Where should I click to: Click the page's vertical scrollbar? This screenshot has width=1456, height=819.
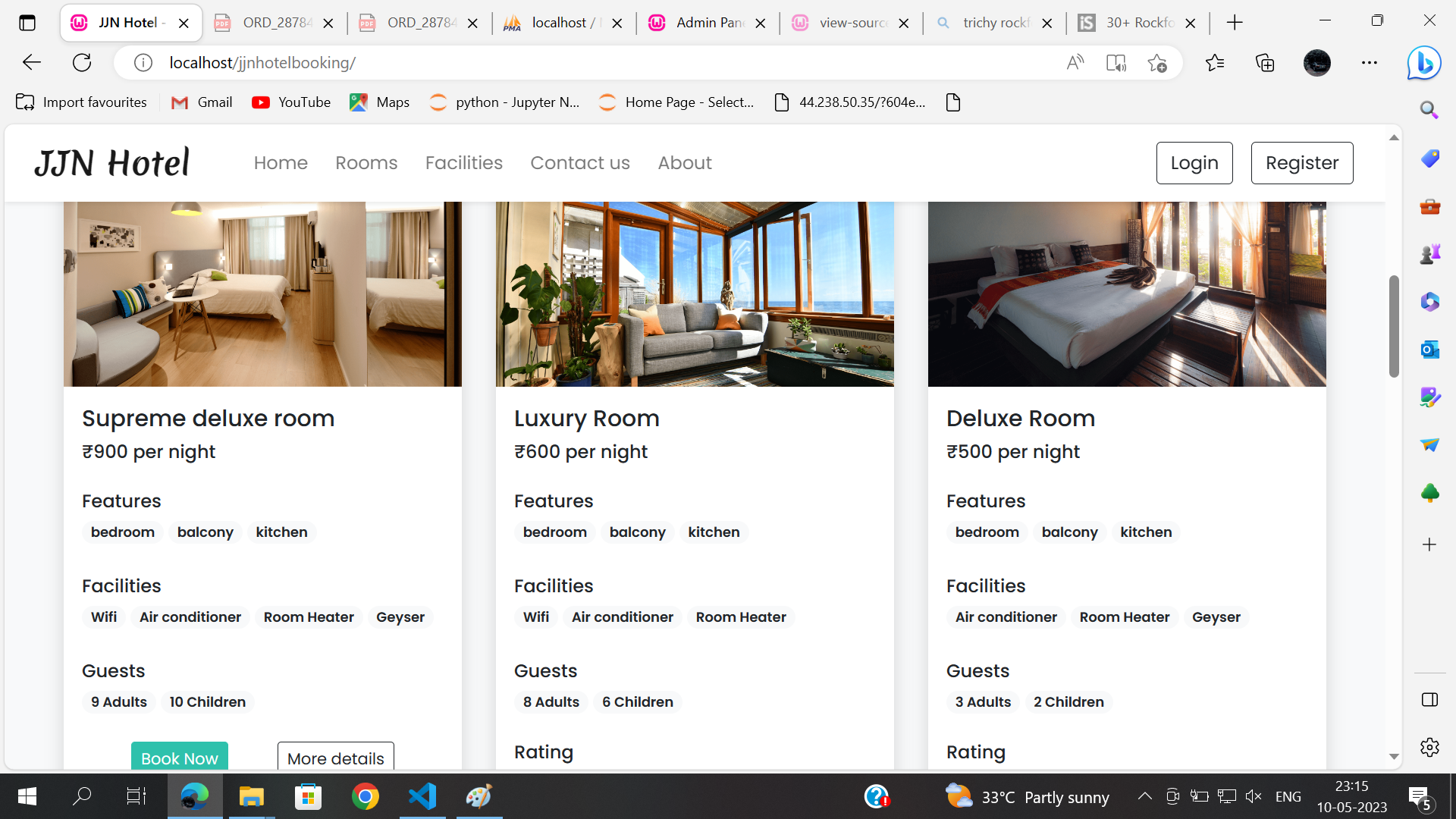[x=1393, y=326]
